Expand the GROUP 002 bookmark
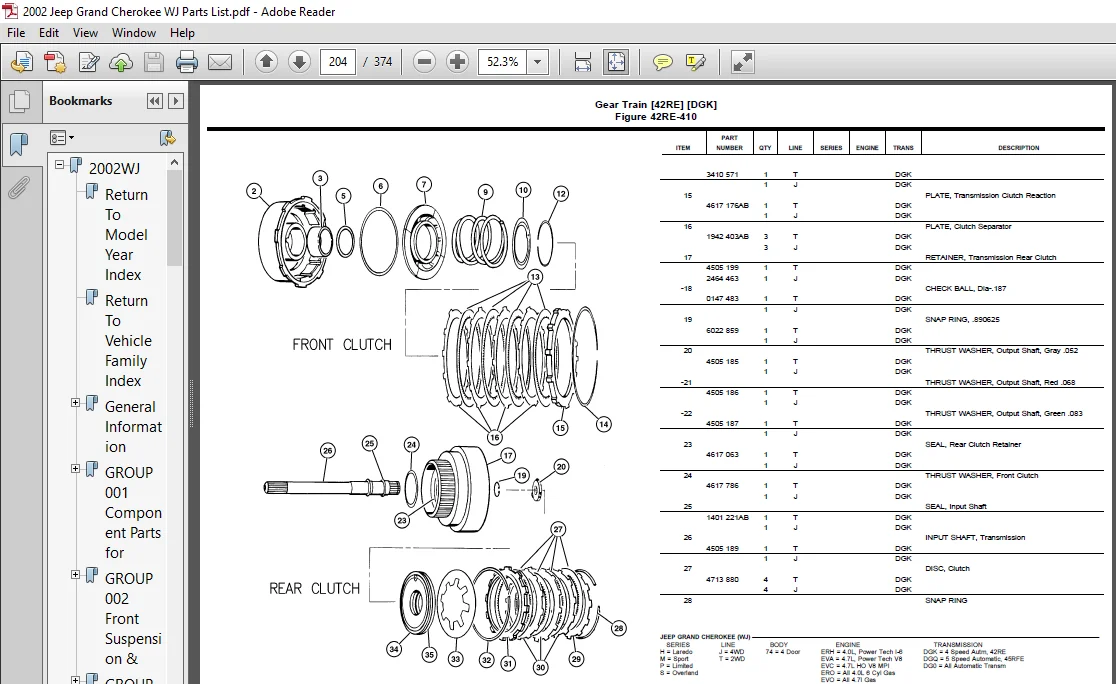 click(75, 574)
